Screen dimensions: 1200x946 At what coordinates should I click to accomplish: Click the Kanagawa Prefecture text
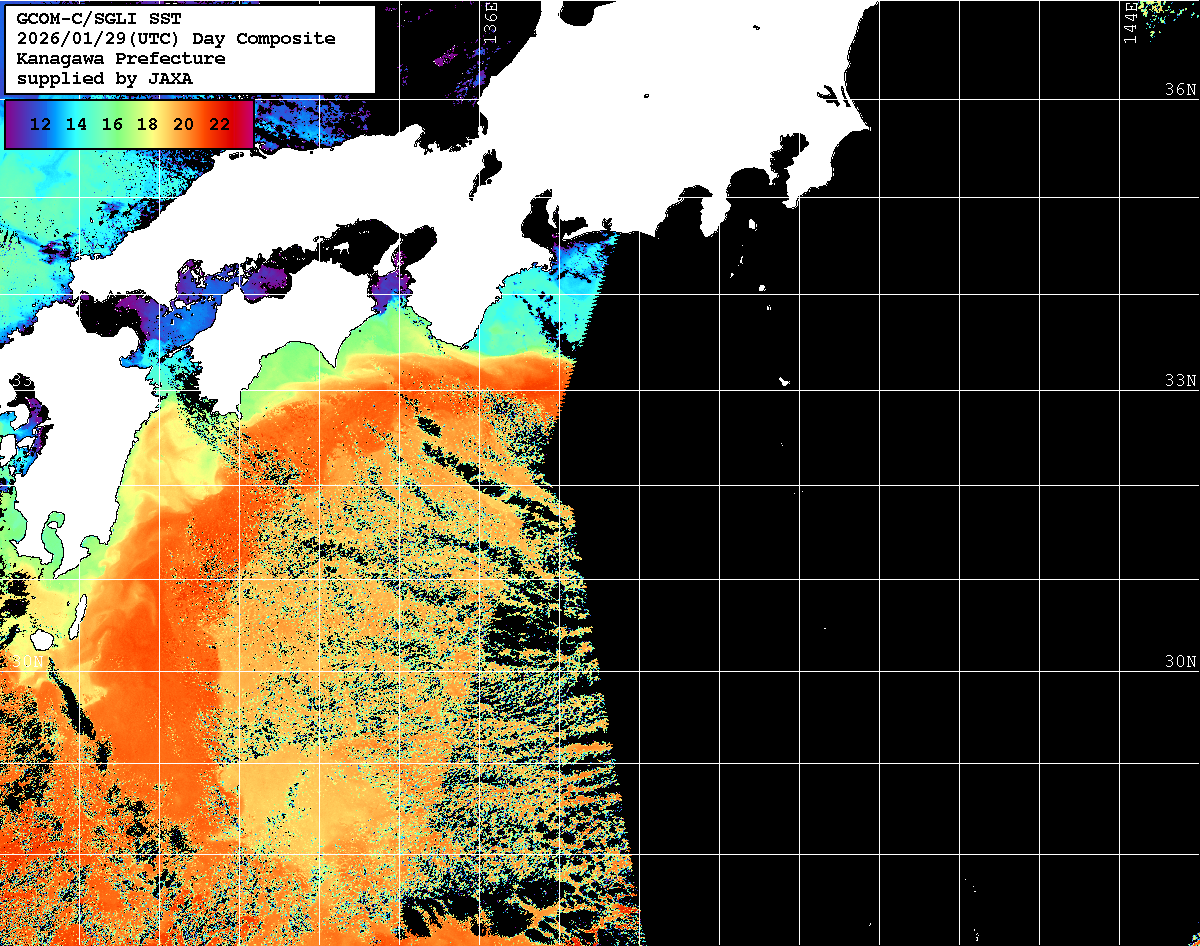120,58
